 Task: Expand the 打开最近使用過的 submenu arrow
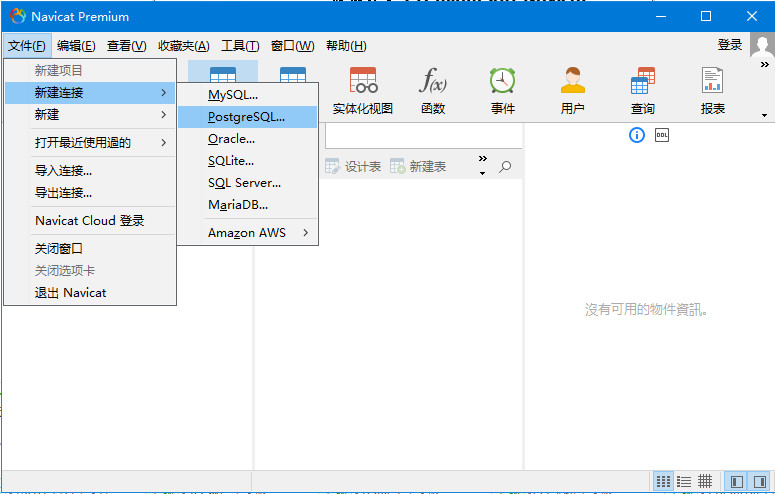(164, 143)
